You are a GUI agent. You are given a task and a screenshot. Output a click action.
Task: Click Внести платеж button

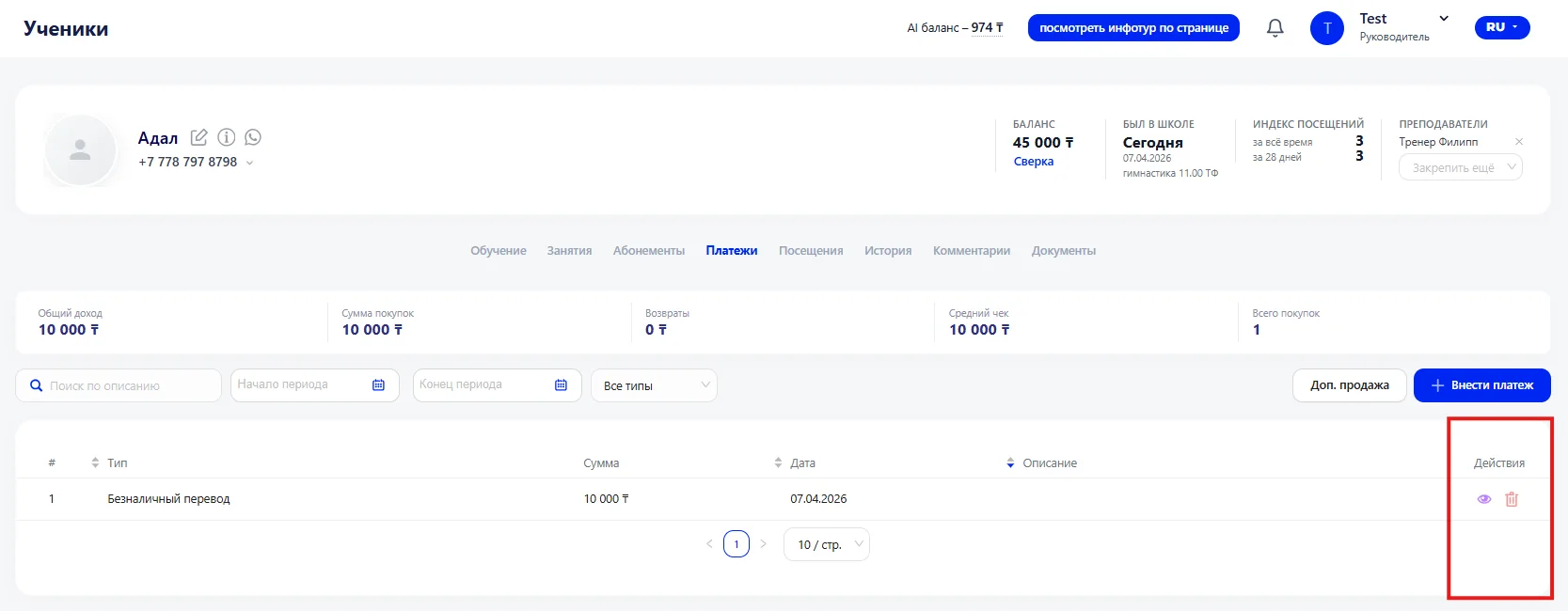point(1482,385)
